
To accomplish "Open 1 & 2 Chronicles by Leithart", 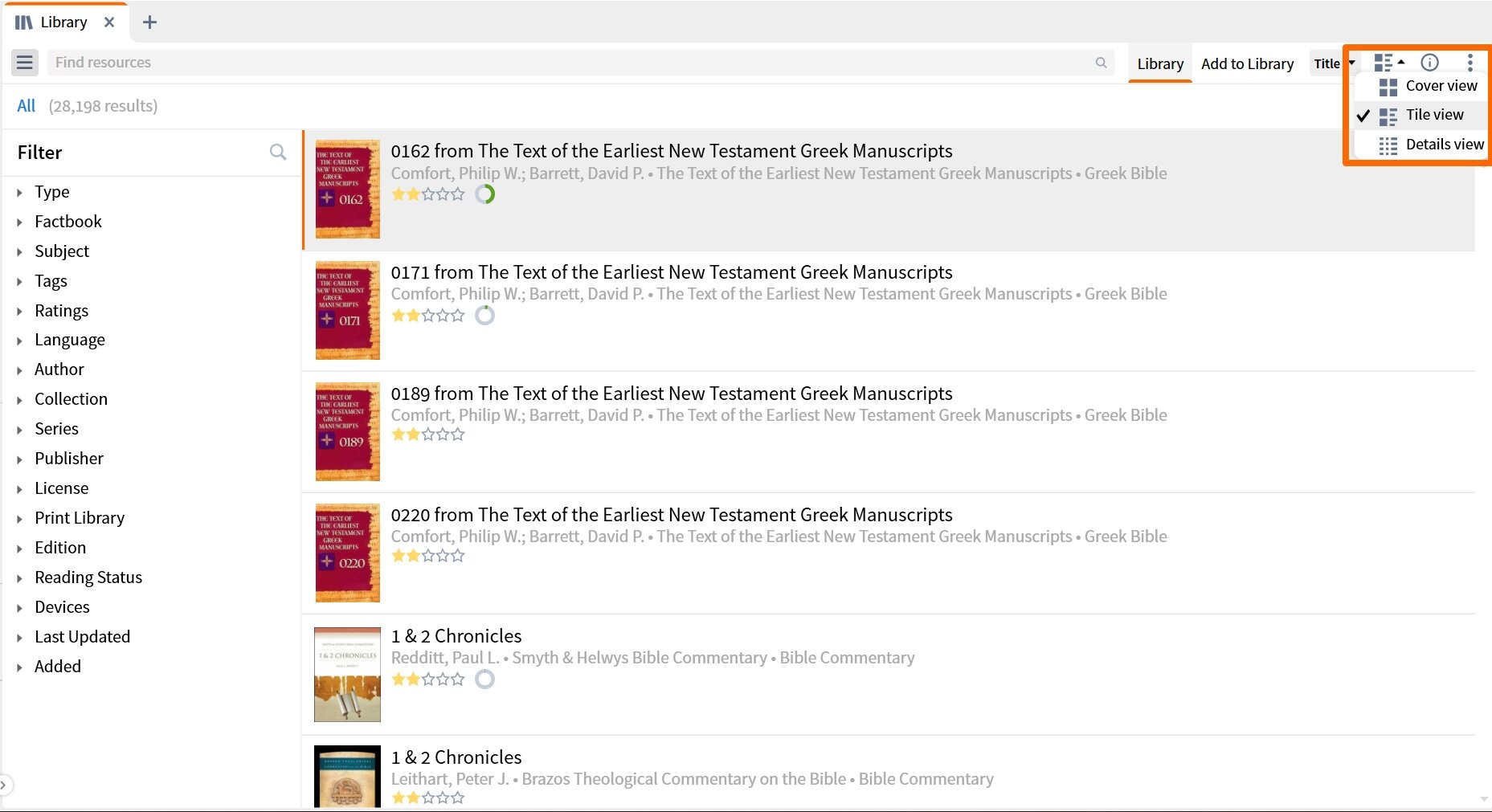I will [x=456, y=757].
